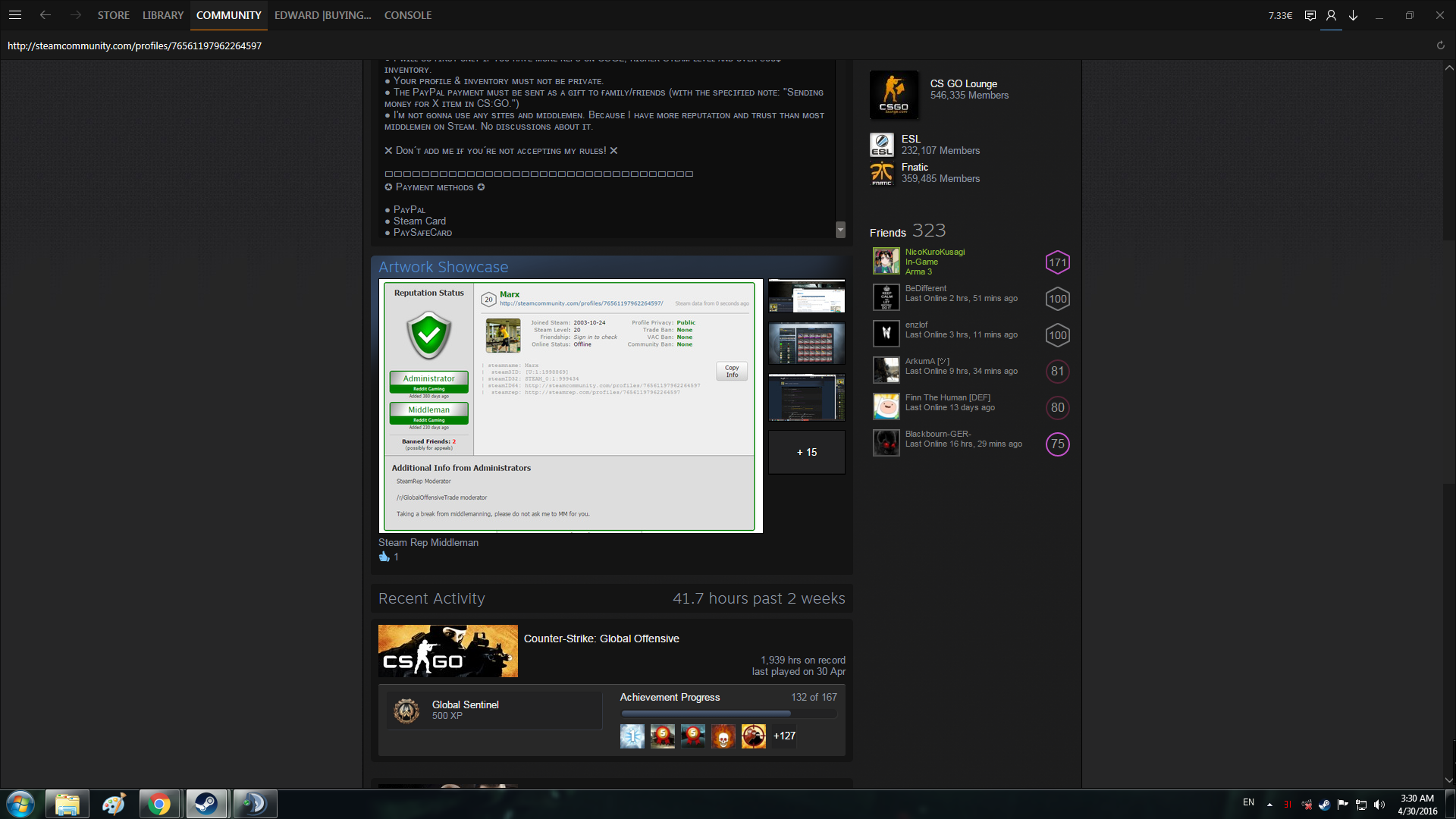Open the hamburger menu icon
Image resolution: width=1456 pixels, height=819 pixels.
click(x=14, y=15)
